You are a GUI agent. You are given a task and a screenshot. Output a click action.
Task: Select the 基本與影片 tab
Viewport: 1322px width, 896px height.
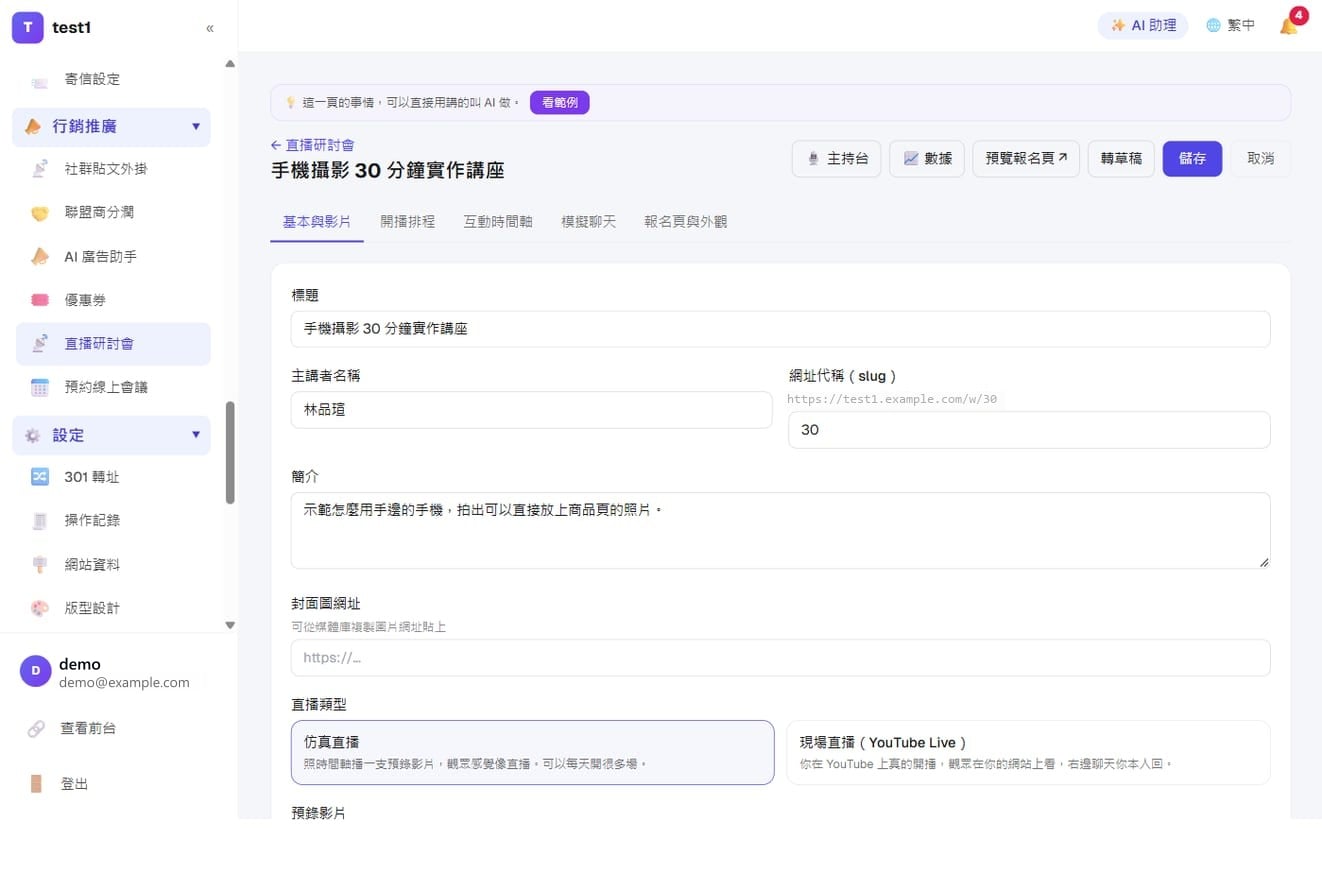tap(317, 222)
